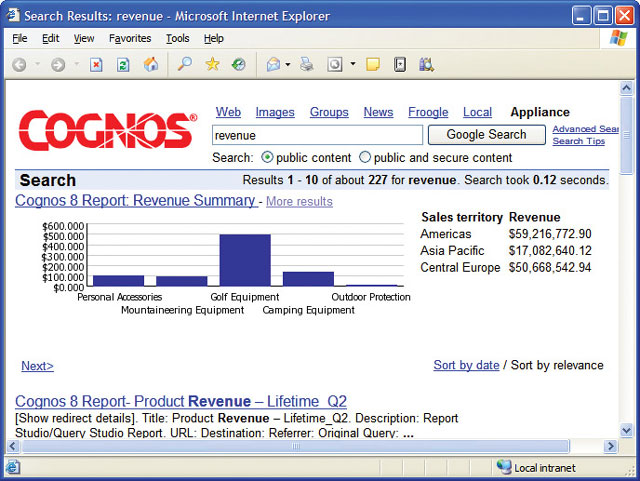Click the vertical scrollbar up arrow
Viewport: 640px width, 481px height.
[626, 88]
